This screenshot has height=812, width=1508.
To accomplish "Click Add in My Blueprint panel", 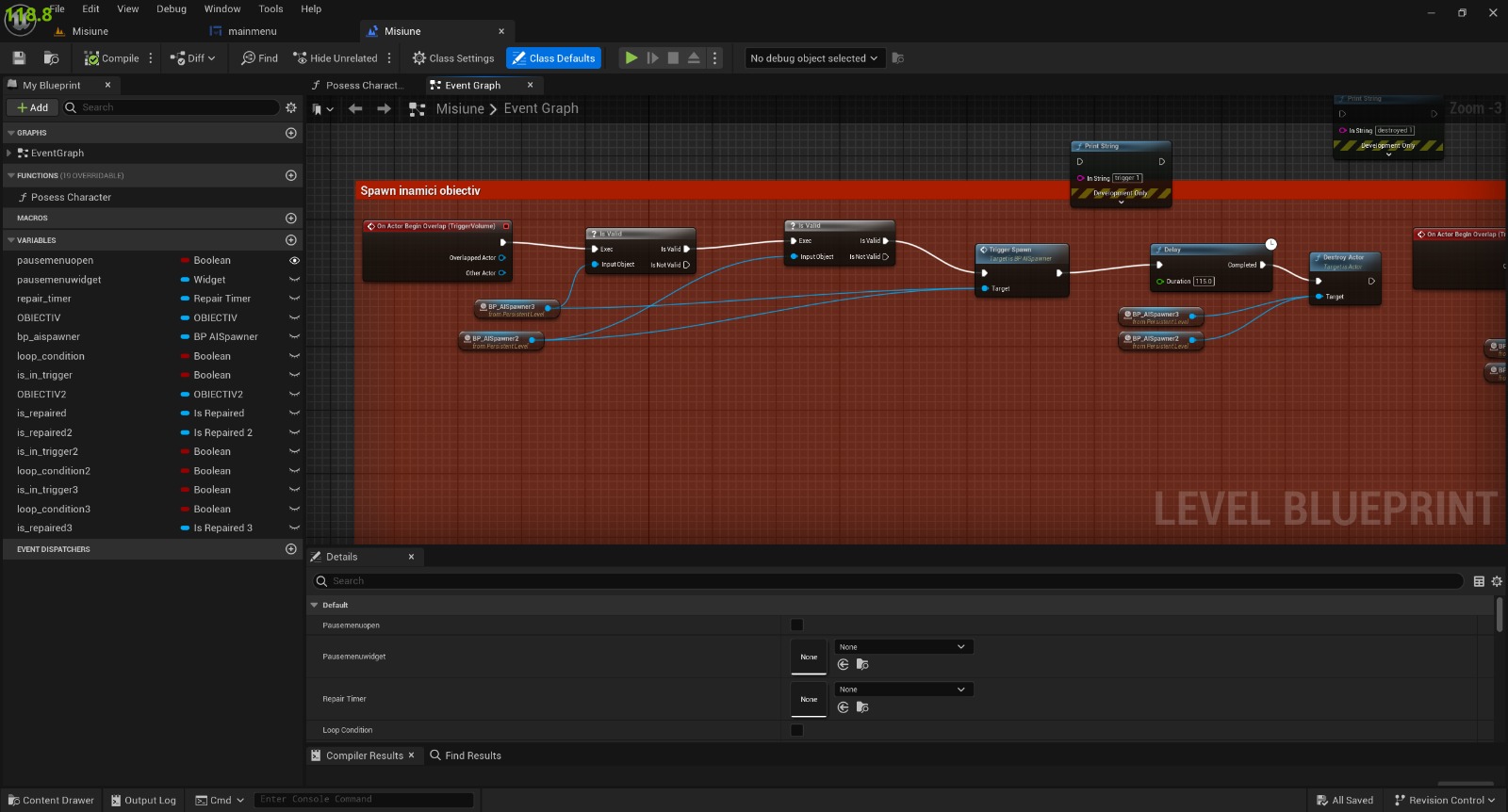I will (x=33, y=107).
